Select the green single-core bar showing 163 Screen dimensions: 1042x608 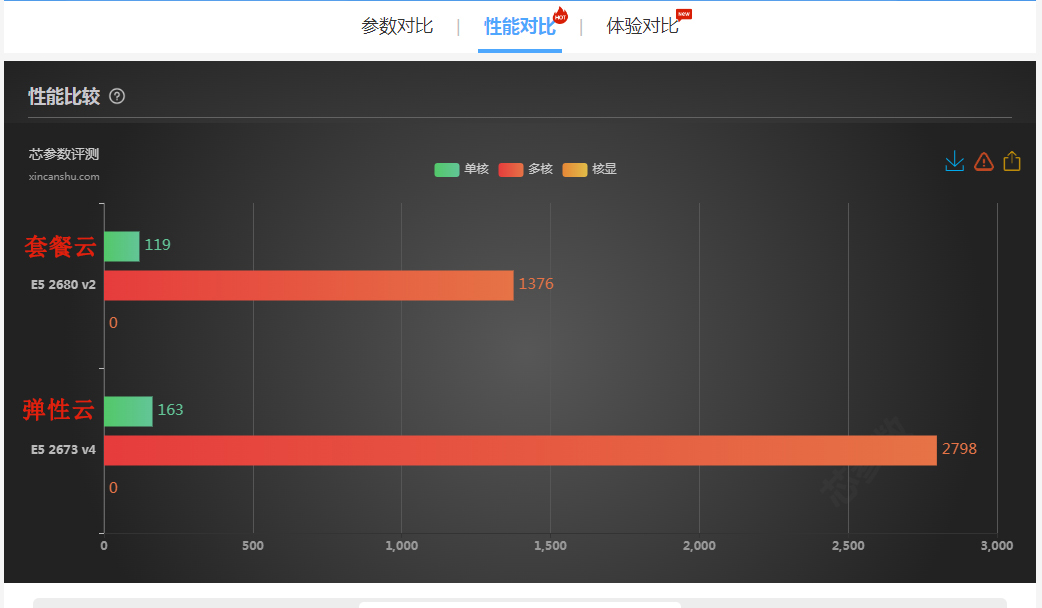pos(128,411)
